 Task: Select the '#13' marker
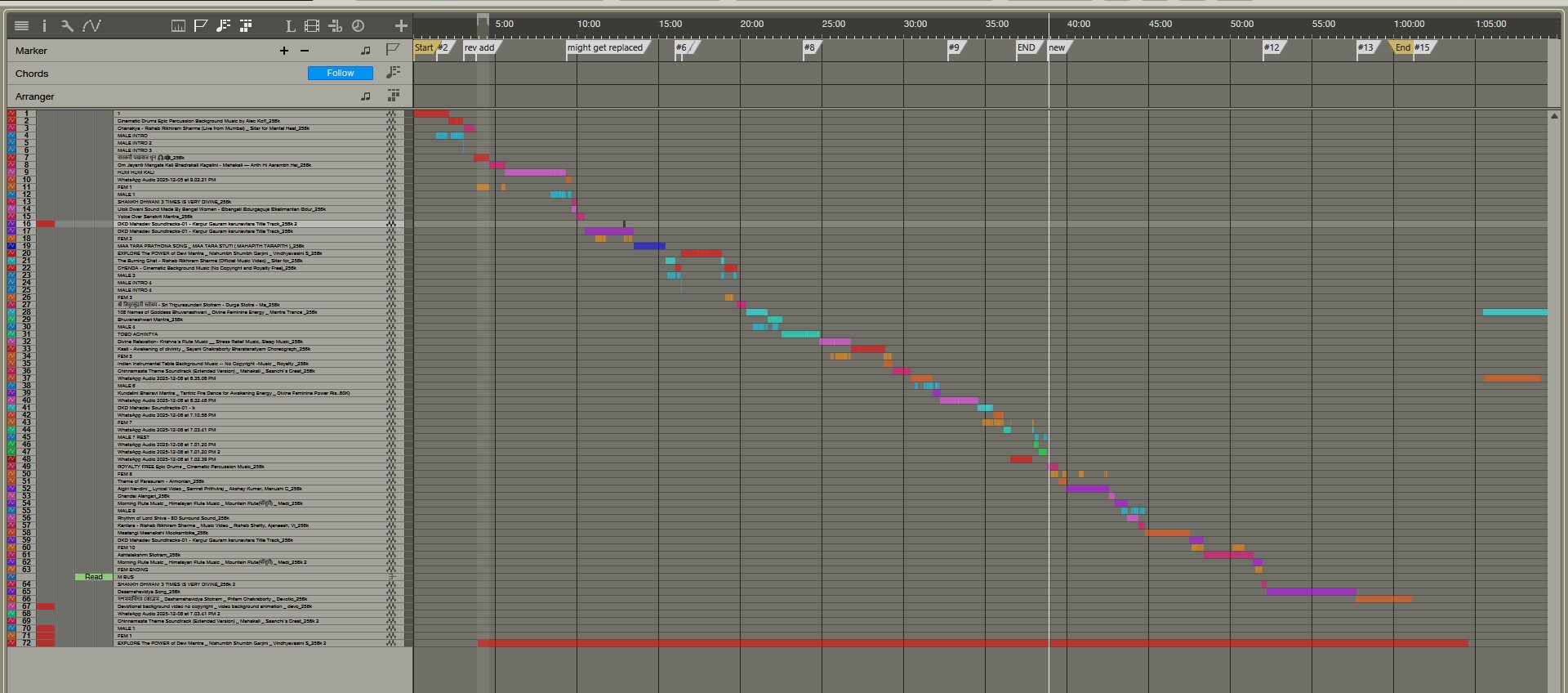point(1365,47)
